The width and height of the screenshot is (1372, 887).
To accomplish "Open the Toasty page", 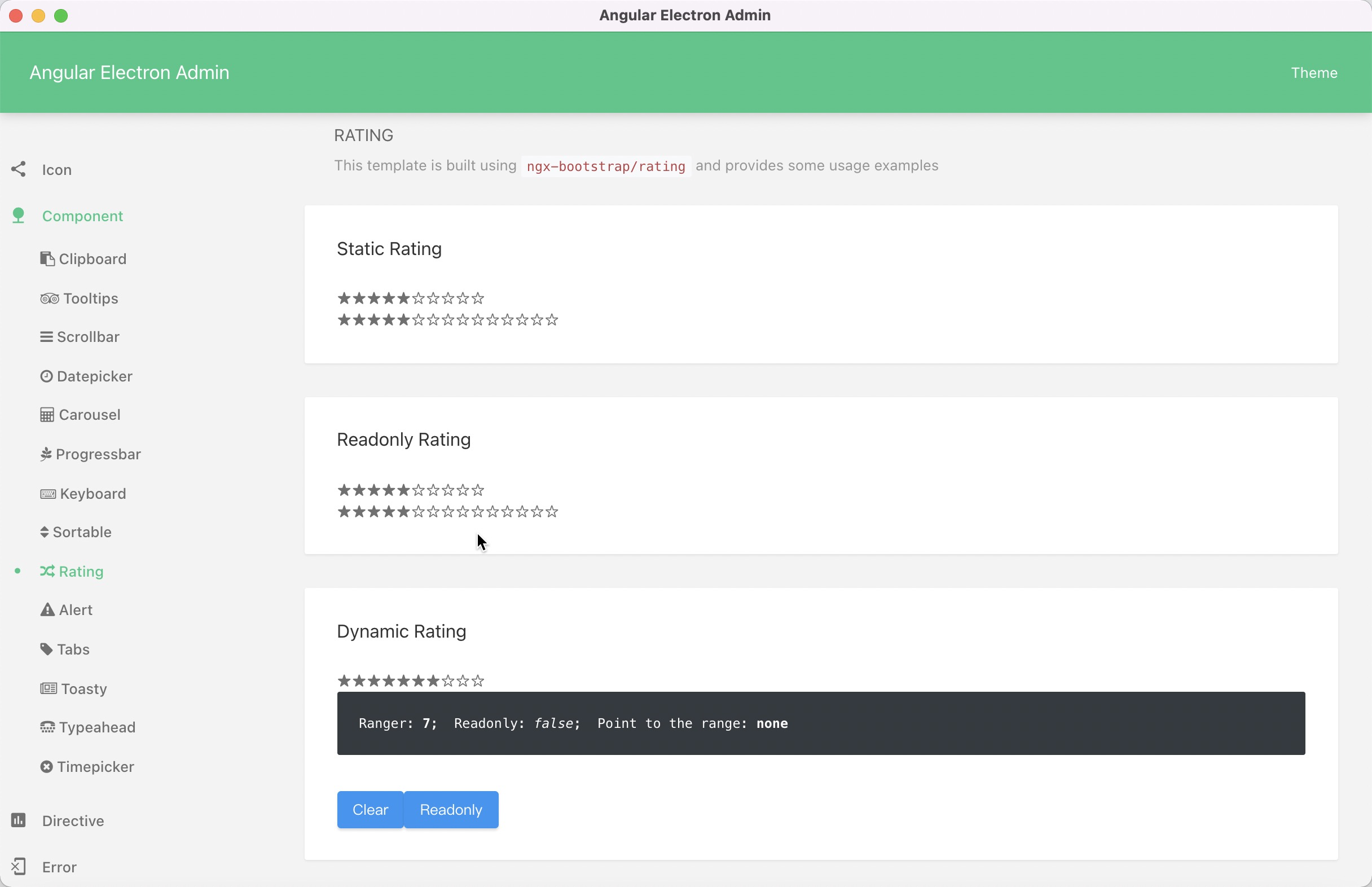I will tap(84, 689).
